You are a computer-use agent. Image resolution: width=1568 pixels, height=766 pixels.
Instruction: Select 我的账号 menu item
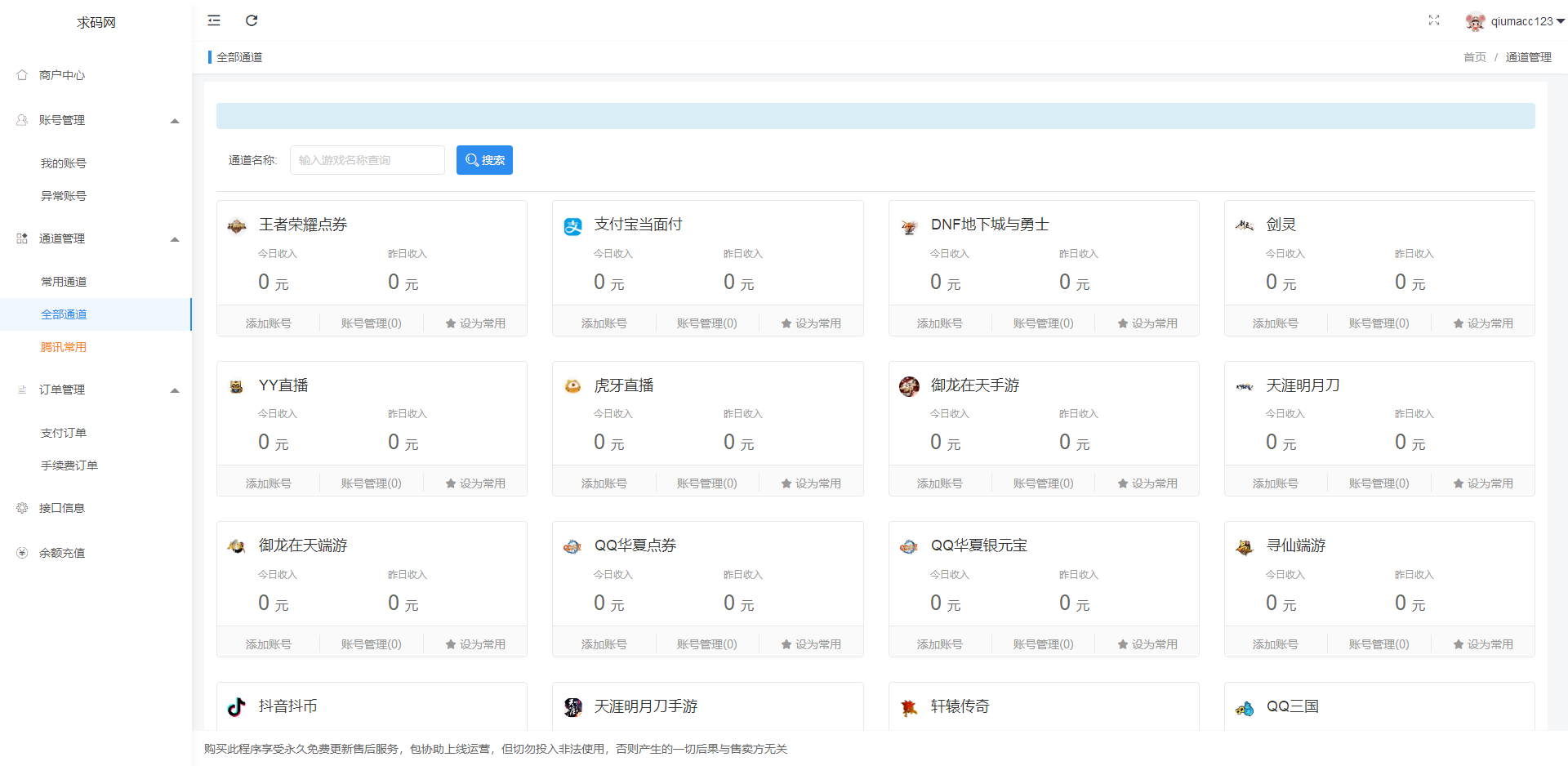coord(64,163)
